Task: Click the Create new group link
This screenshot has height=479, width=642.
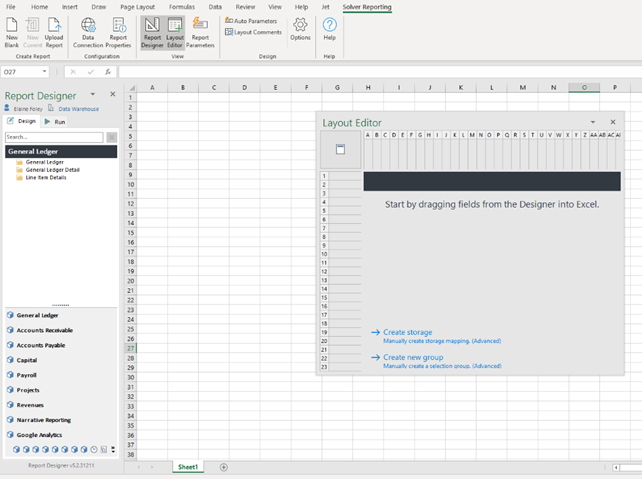Action: point(412,357)
